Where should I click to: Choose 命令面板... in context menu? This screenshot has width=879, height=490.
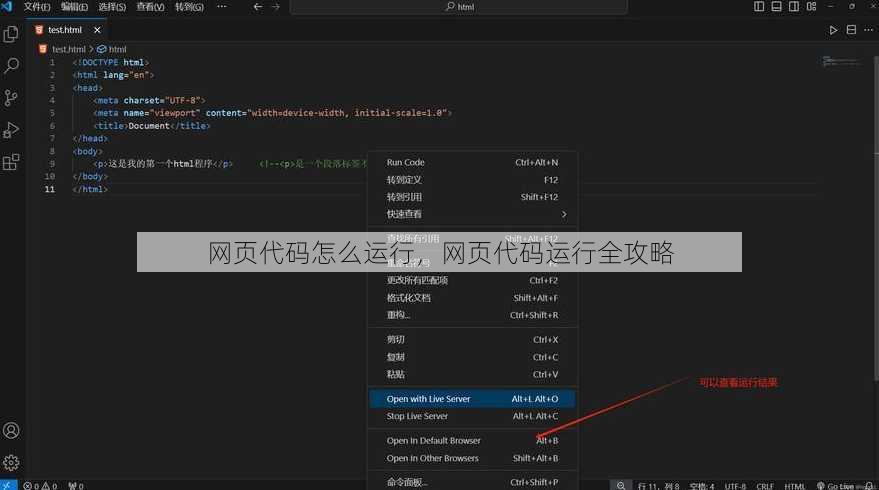point(472,482)
